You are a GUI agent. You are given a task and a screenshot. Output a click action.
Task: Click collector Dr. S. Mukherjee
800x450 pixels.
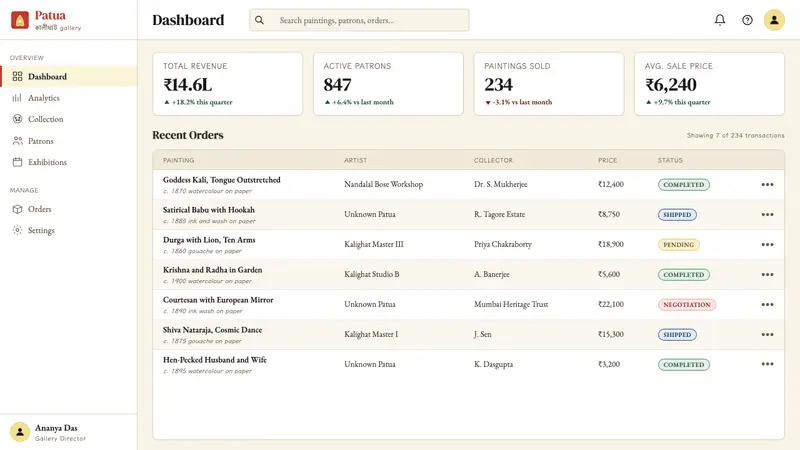pos(501,184)
